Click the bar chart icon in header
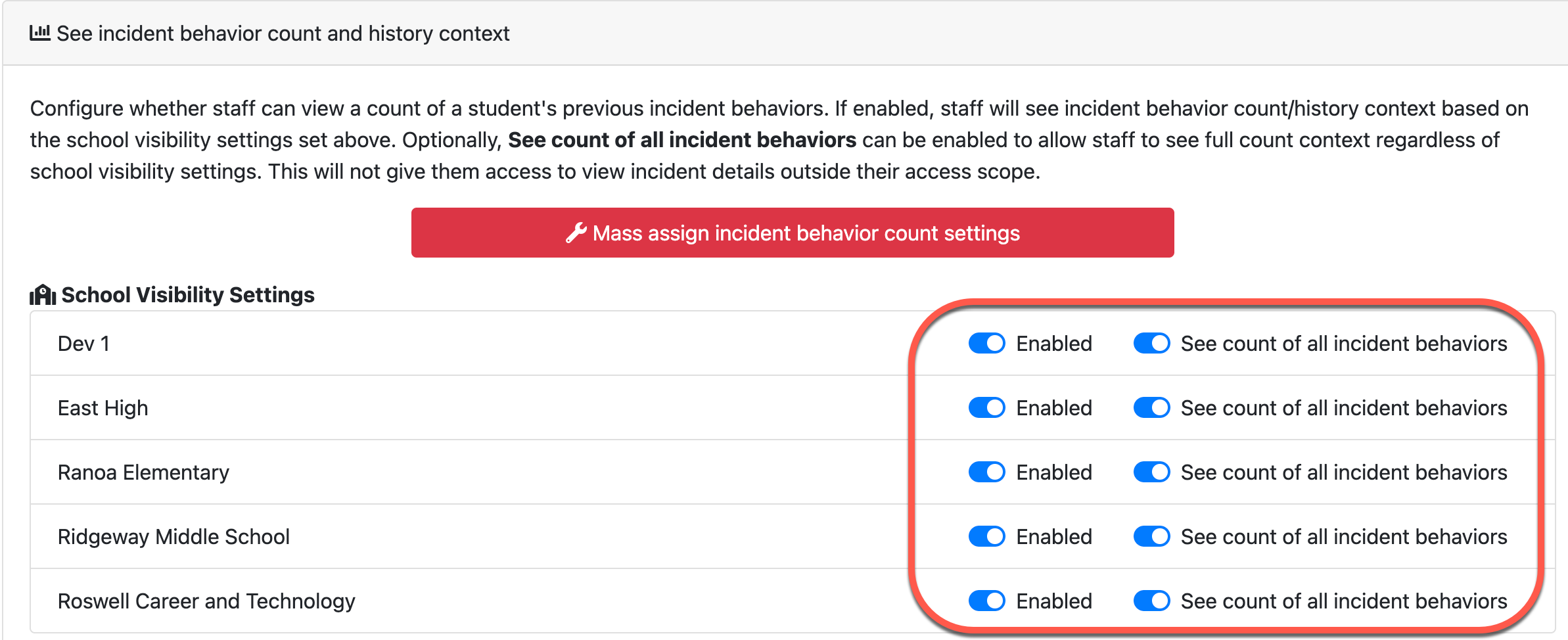 pyautogui.click(x=39, y=33)
